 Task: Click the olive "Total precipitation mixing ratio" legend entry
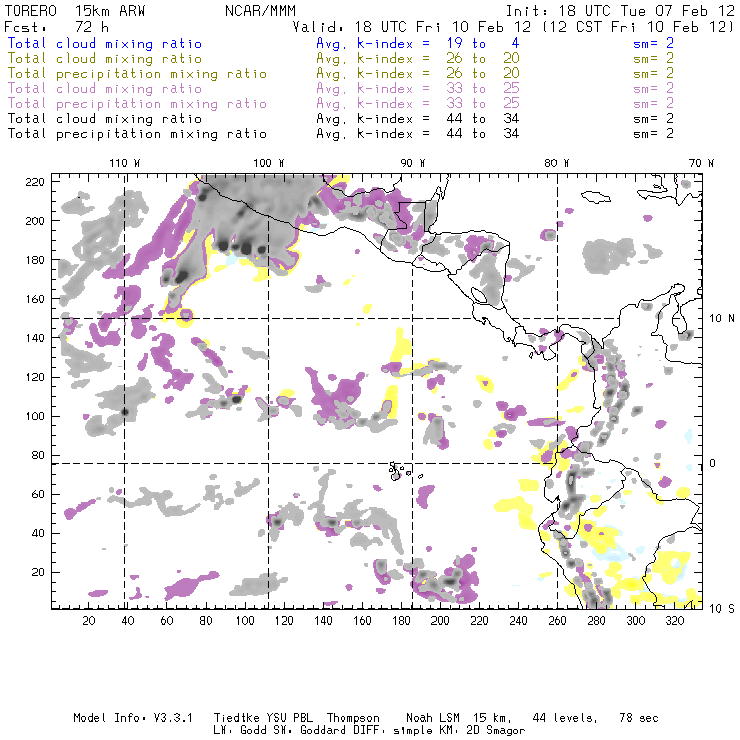137,74
